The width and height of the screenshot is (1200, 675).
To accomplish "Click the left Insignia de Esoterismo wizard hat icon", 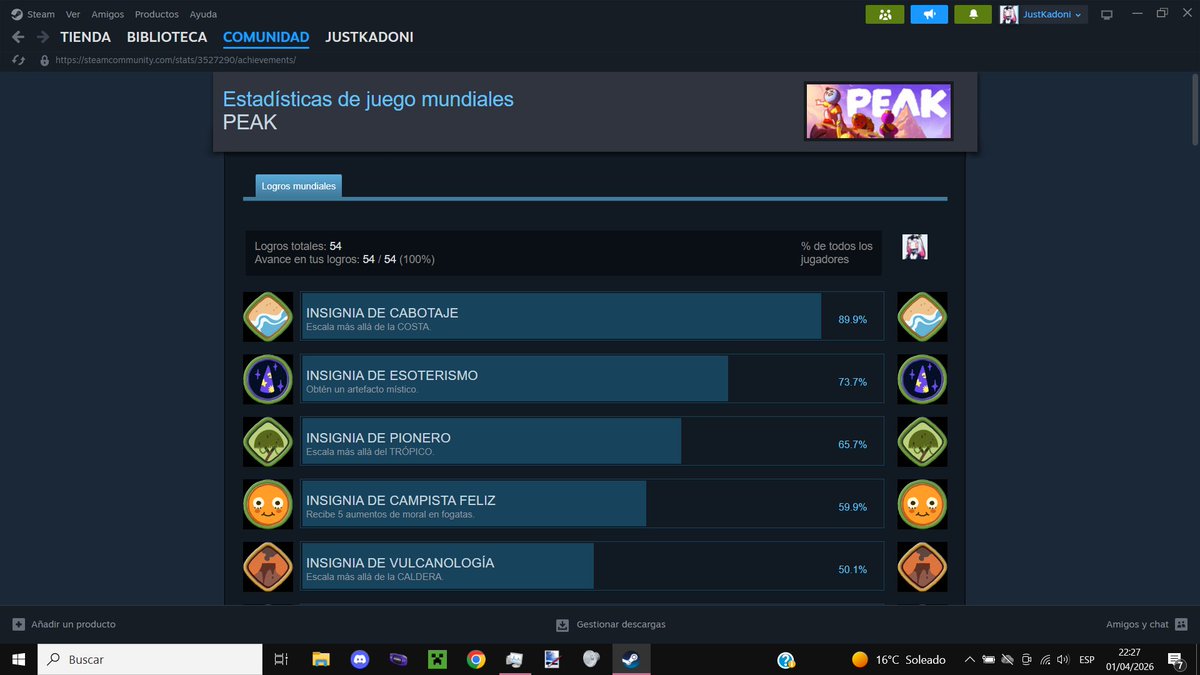I will point(268,379).
